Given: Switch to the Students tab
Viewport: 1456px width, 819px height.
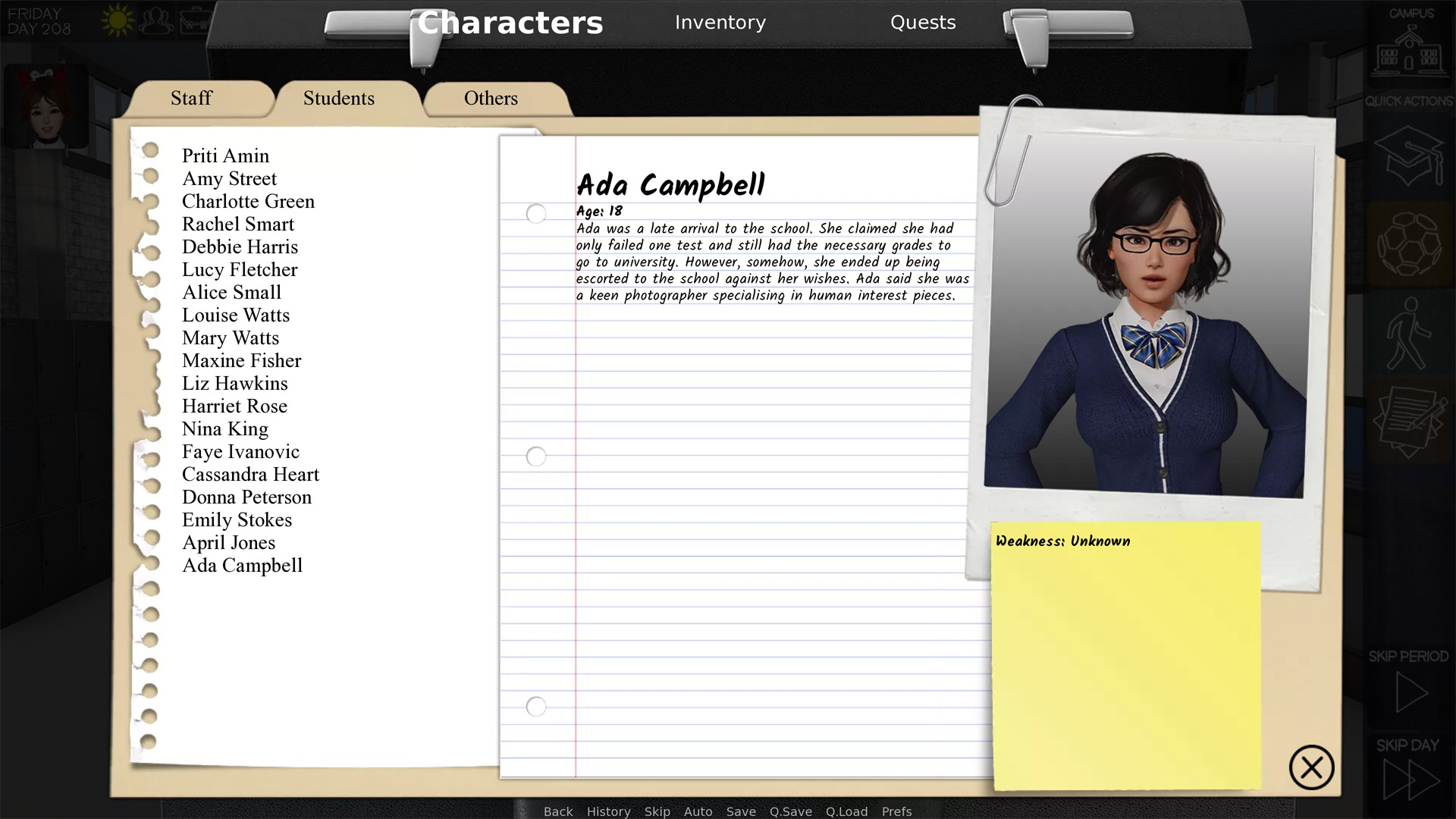Looking at the screenshot, I should [339, 99].
